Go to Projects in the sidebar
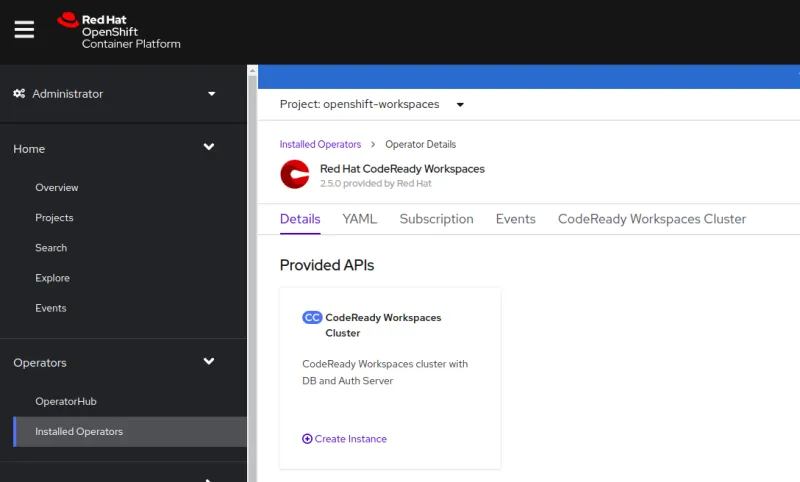Viewport: 800px width, 482px height. point(54,218)
